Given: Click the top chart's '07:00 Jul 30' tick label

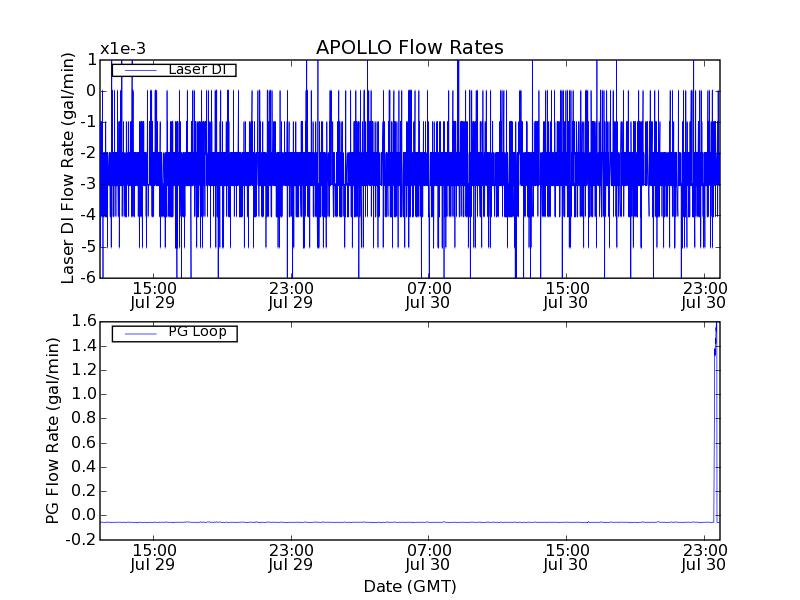Looking at the screenshot, I should pyautogui.click(x=428, y=295).
